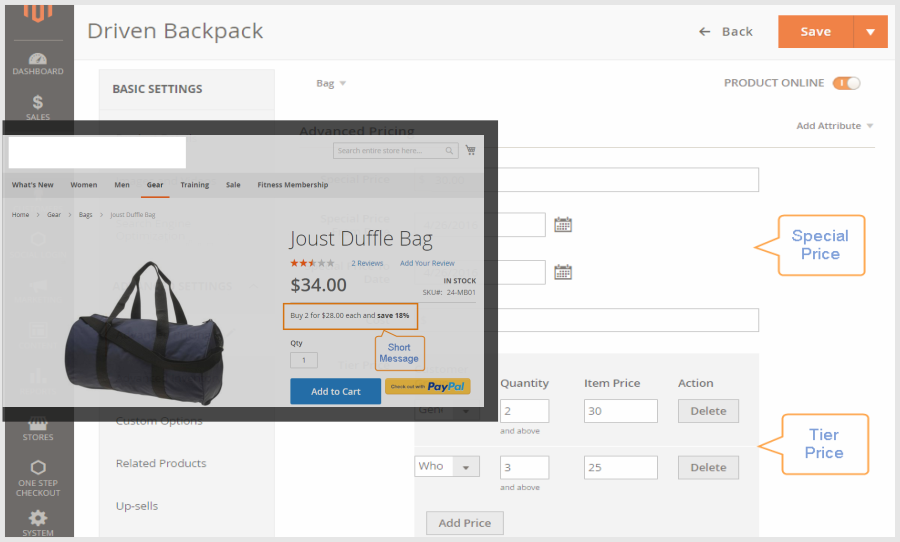Open Custom Options settings section
The height and width of the screenshot is (542, 900).
click(x=159, y=421)
